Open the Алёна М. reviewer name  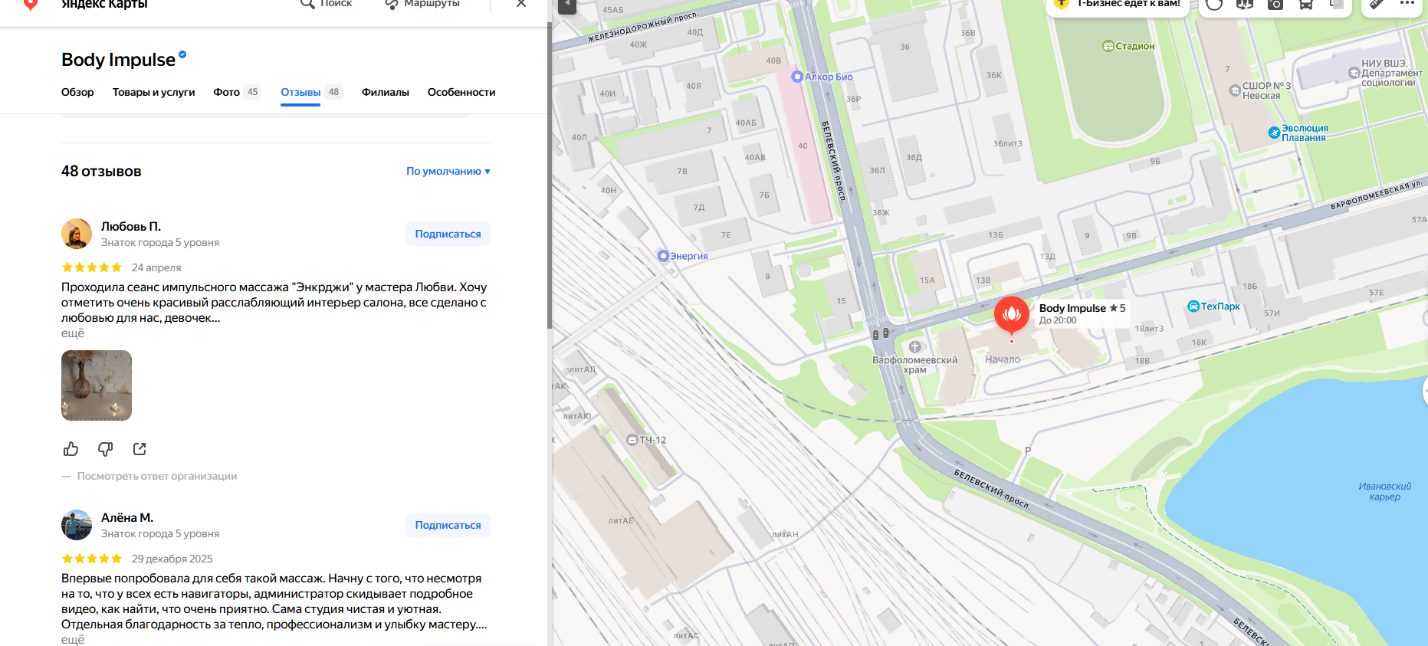pos(127,518)
